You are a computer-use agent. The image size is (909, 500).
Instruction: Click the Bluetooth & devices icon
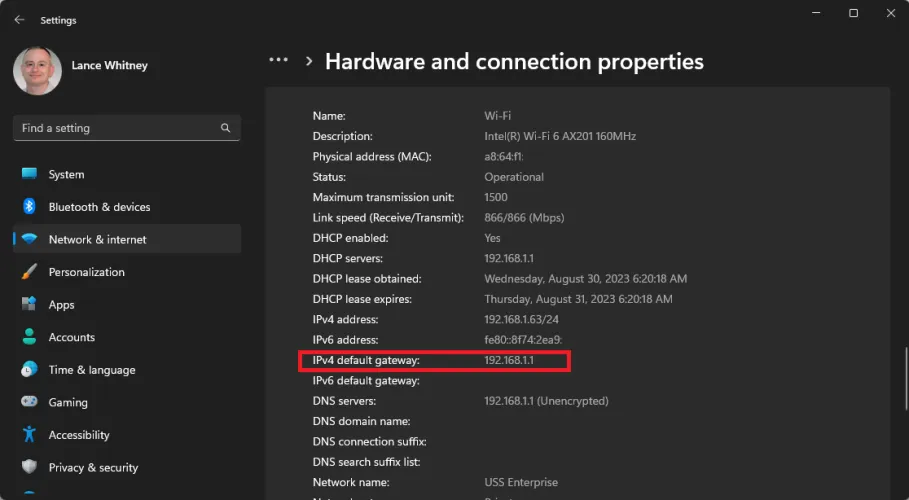tap(29, 207)
